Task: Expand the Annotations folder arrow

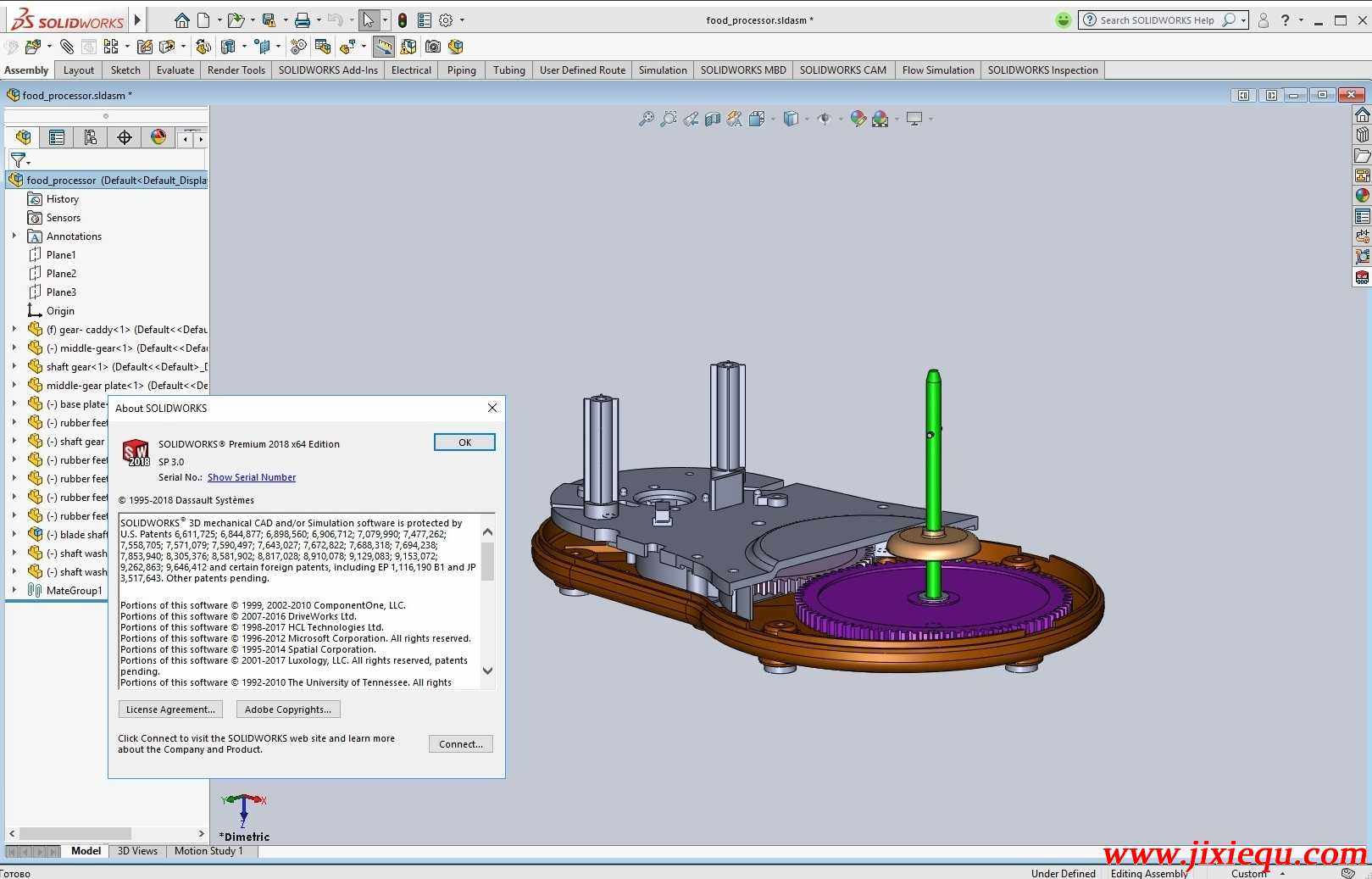Action: (x=14, y=236)
